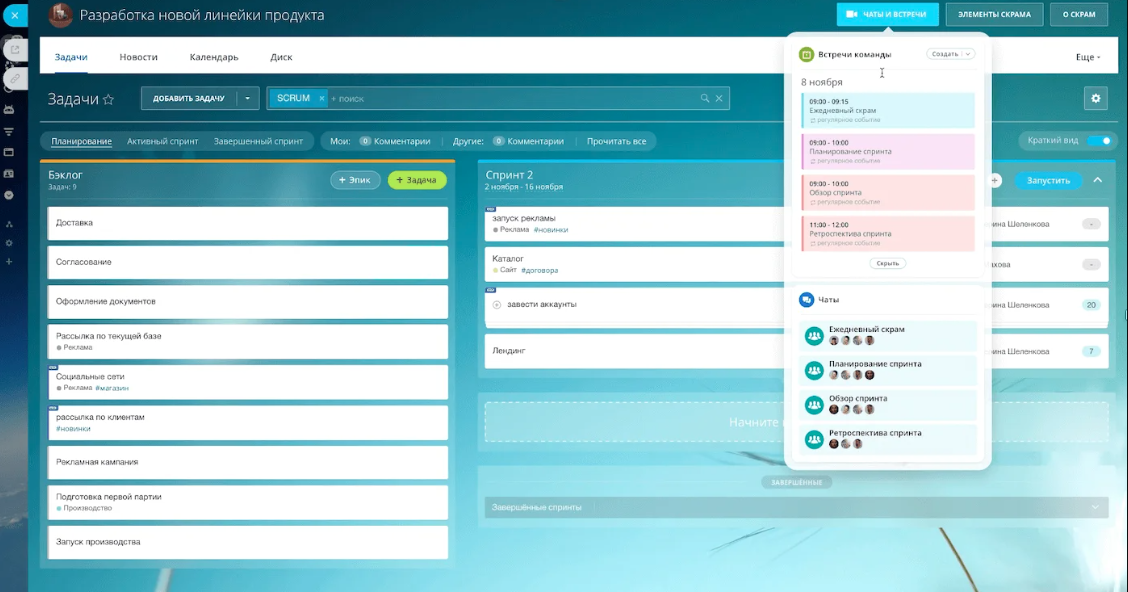Open the Социальные сети backlog task

[x=247, y=382]
